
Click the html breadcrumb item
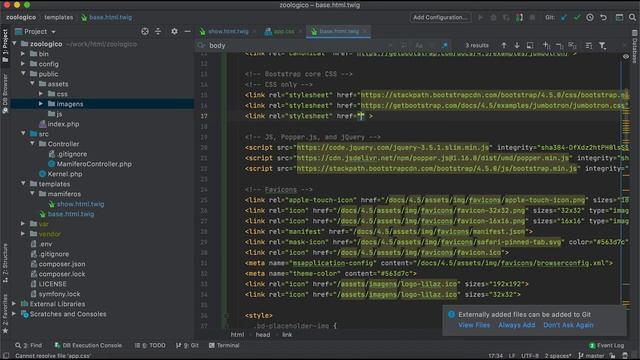coord(237,335)
